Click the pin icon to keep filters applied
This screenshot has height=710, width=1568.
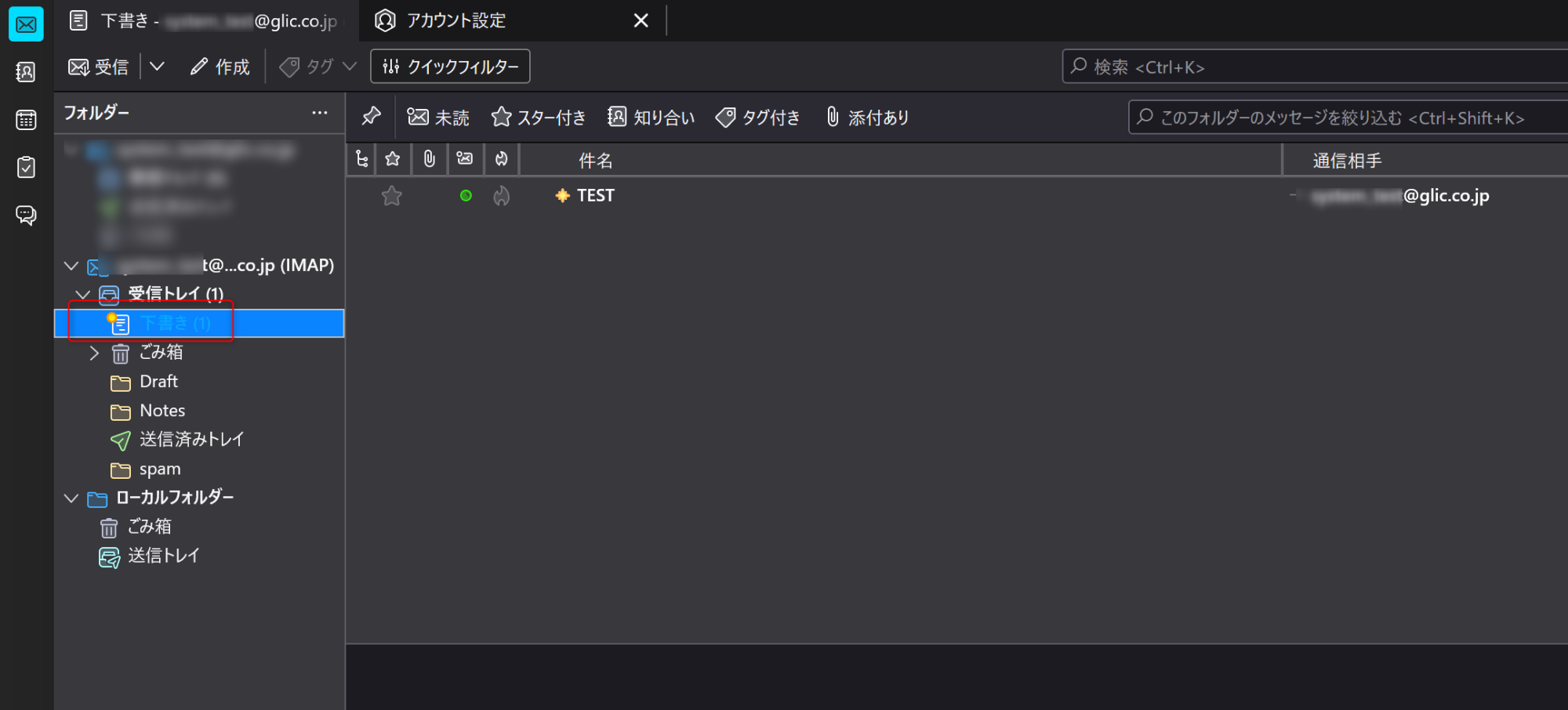(371, 118)
